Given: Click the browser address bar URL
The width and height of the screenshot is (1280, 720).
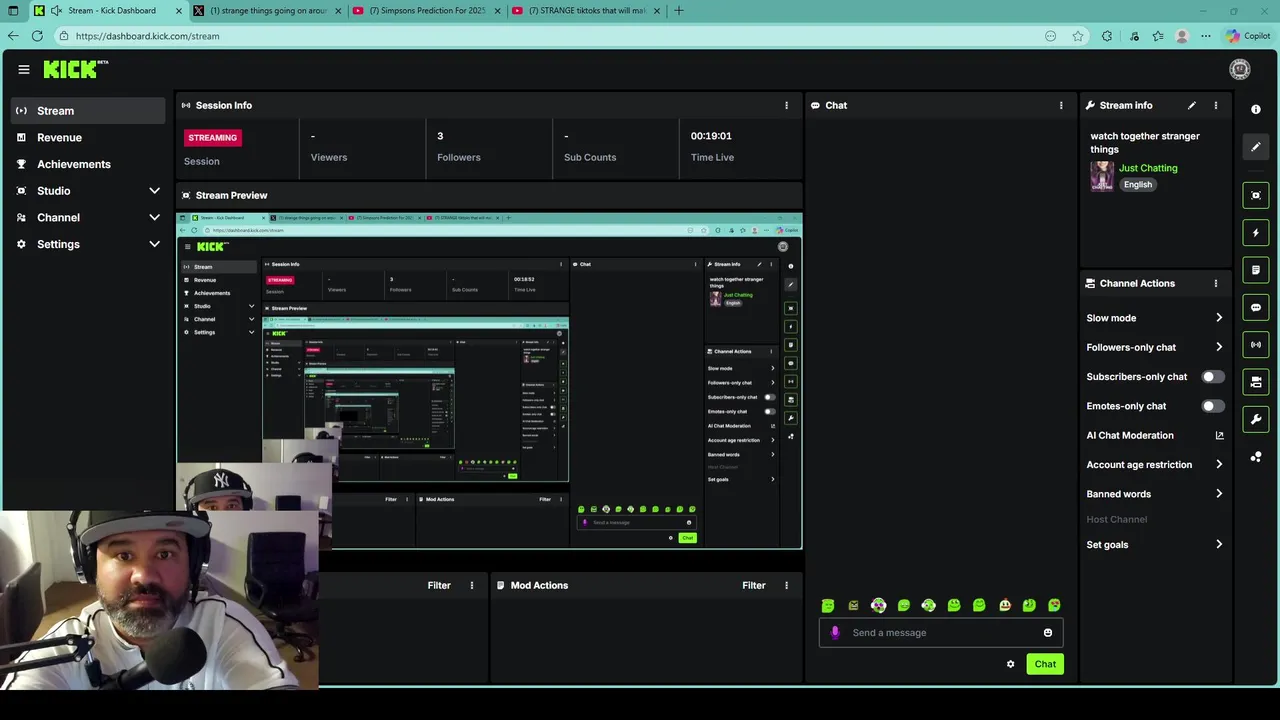Looking at the screenshot, I should (147, 36).
